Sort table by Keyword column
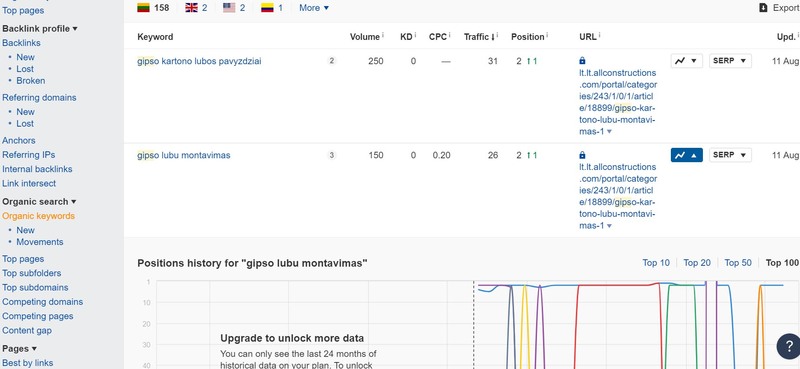800x369 pixels. click(x=155, y=37)
